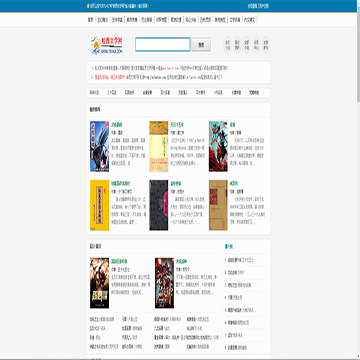Open the blue mecha book cover
This screenshot has height=360, width=360.
pos(99,146)
